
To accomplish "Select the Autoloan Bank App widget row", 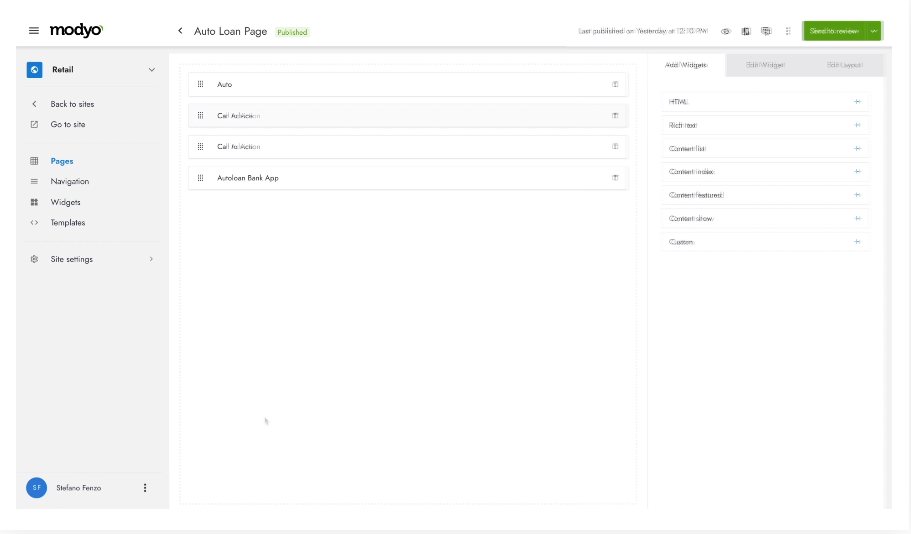I will [400, 178].
